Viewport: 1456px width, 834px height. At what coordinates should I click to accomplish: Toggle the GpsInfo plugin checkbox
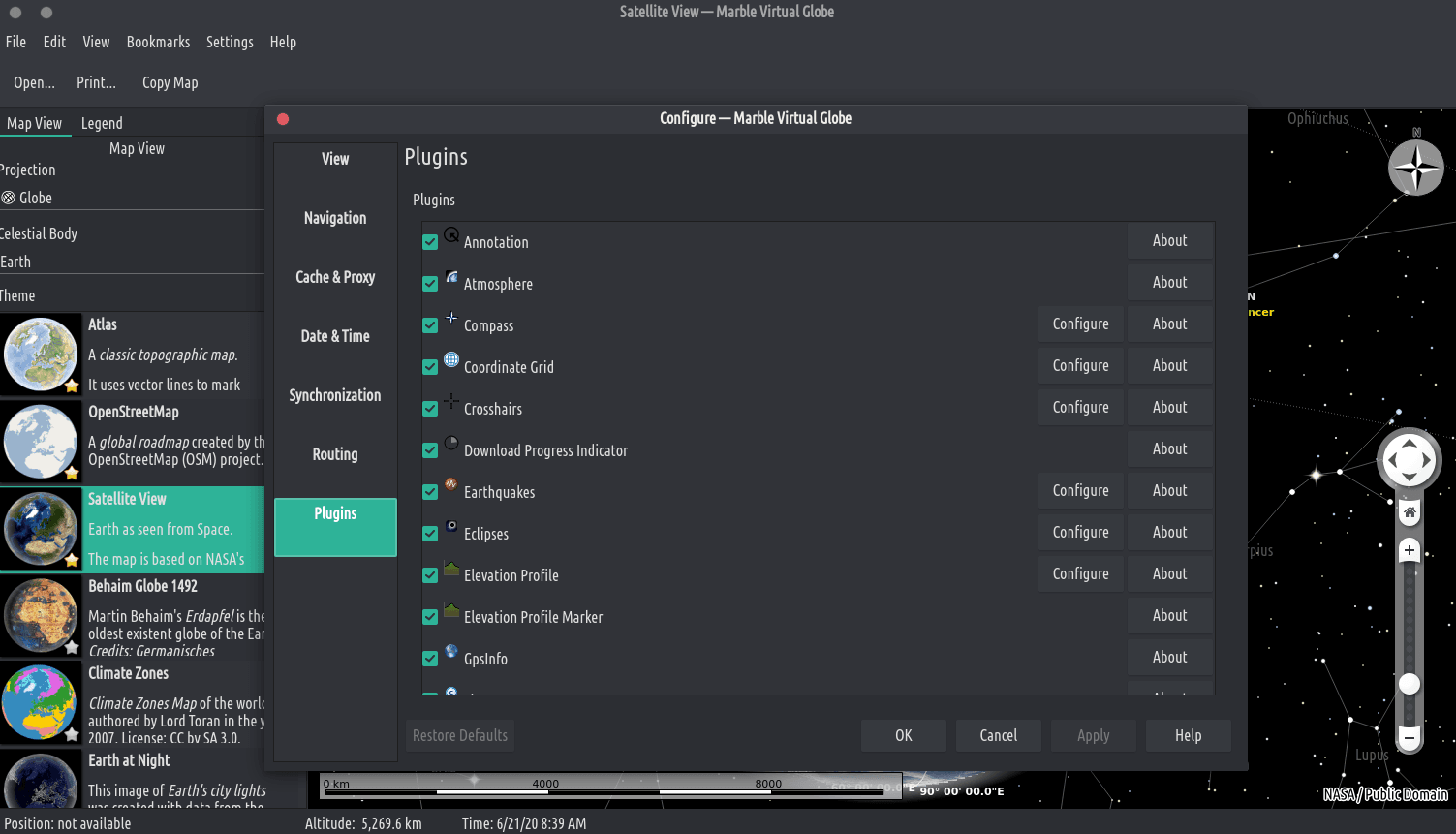click(430, 659)
